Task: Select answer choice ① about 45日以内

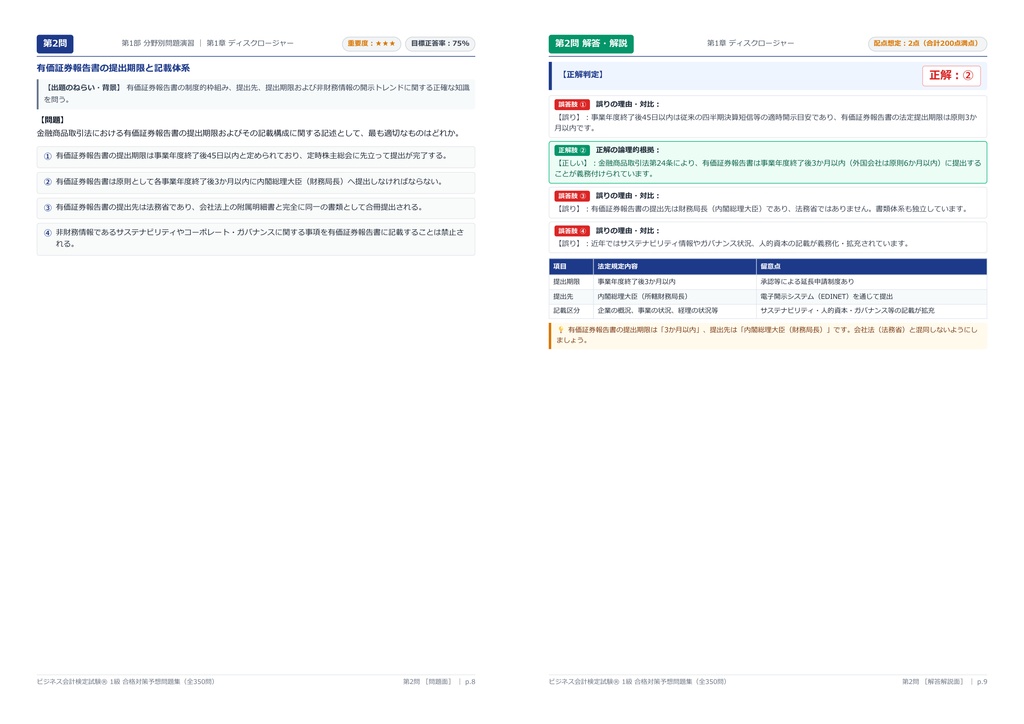Action: coord(256,156)
